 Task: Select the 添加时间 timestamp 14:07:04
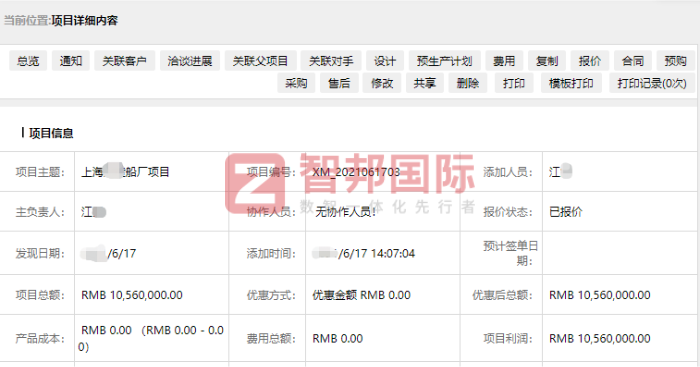(x=392, y=254)
